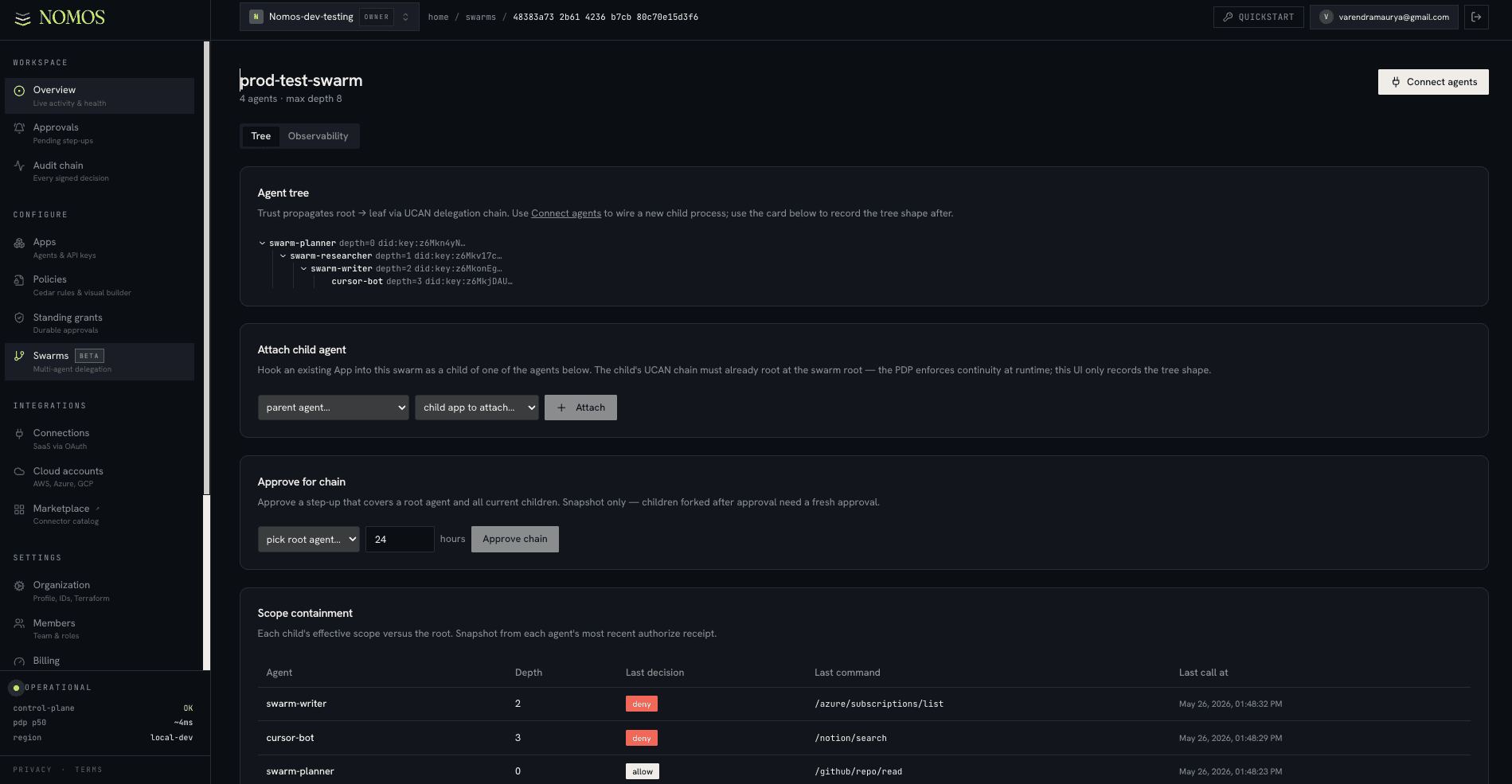Open Members people icon

19,623
